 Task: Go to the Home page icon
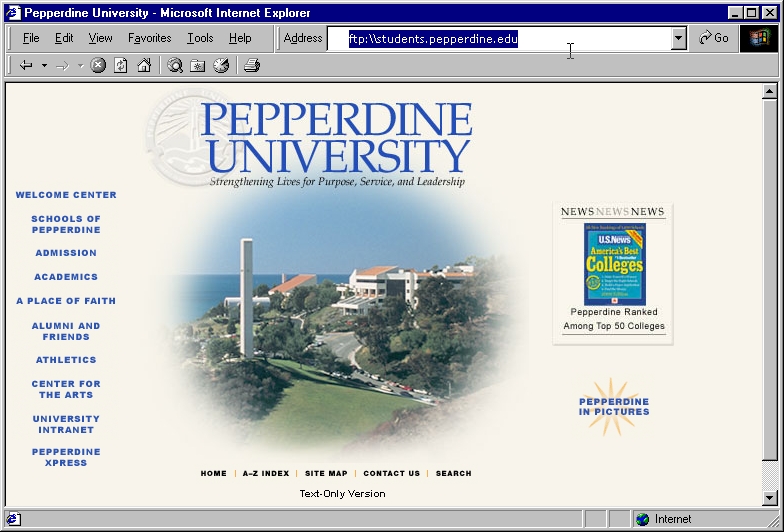(x=144, y=65)
